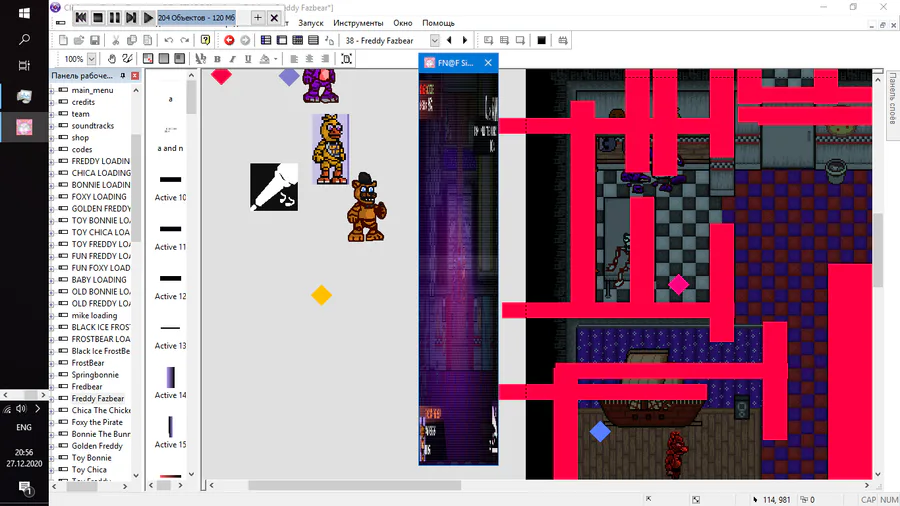Go to the previous frame arrow
The image size is (900, 506).
449,40
